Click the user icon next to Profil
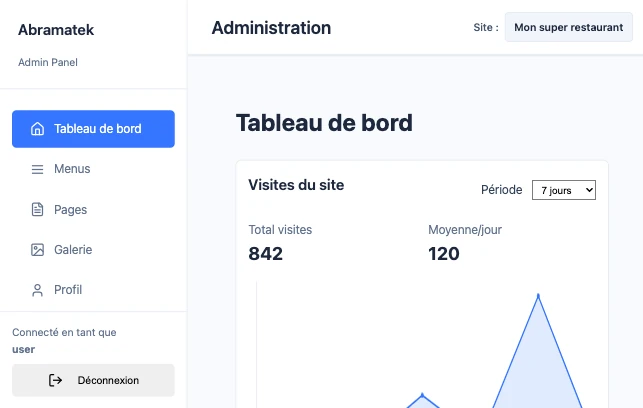 coord(38,290)
